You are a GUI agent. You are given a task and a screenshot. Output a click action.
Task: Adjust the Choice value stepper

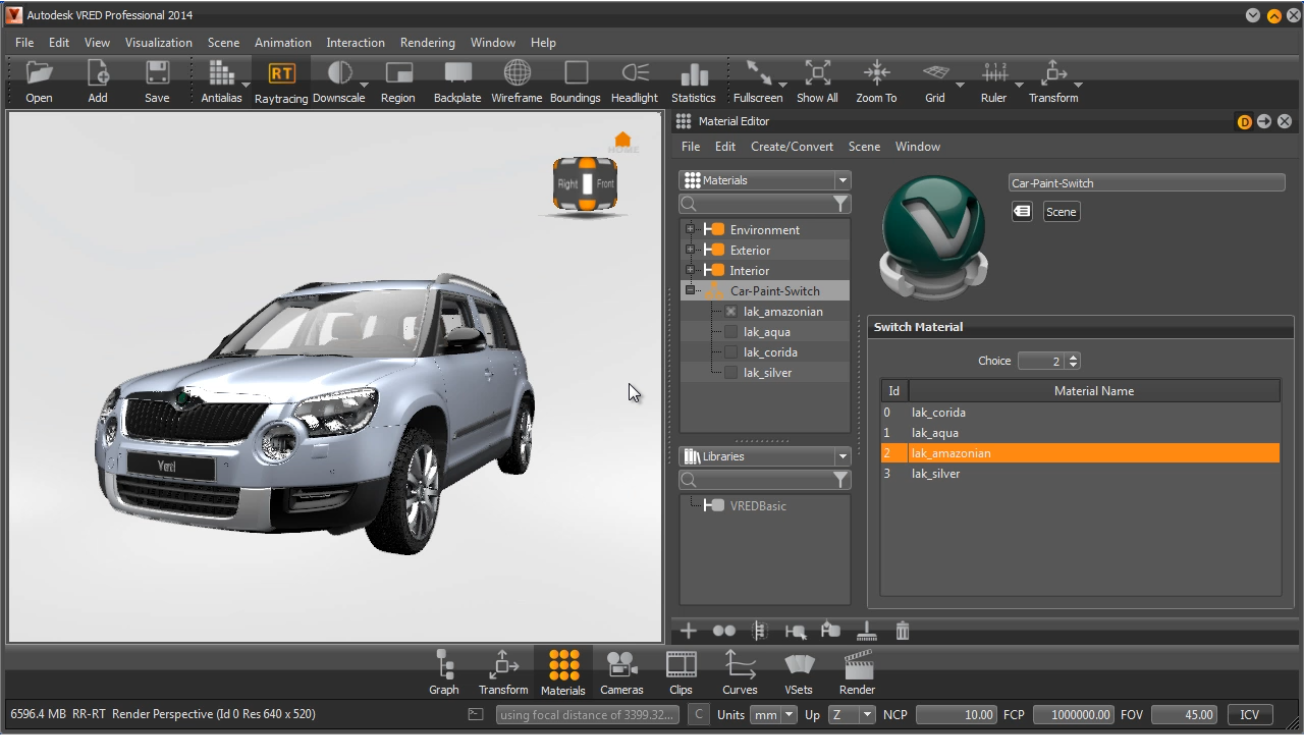pos(1074,361)
